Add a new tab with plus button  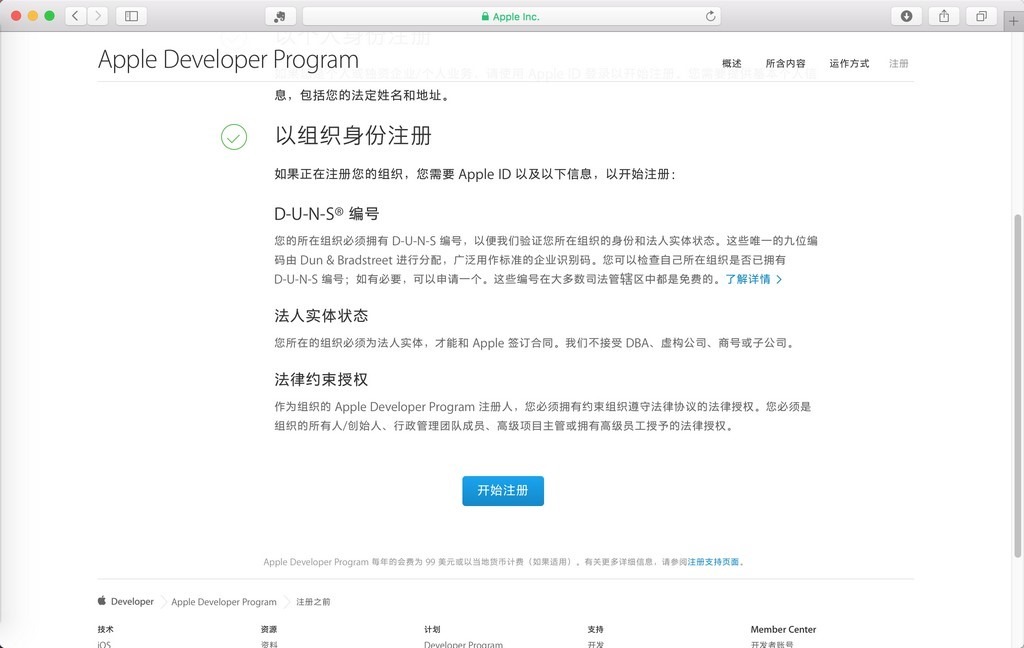tap(1014, 21)
